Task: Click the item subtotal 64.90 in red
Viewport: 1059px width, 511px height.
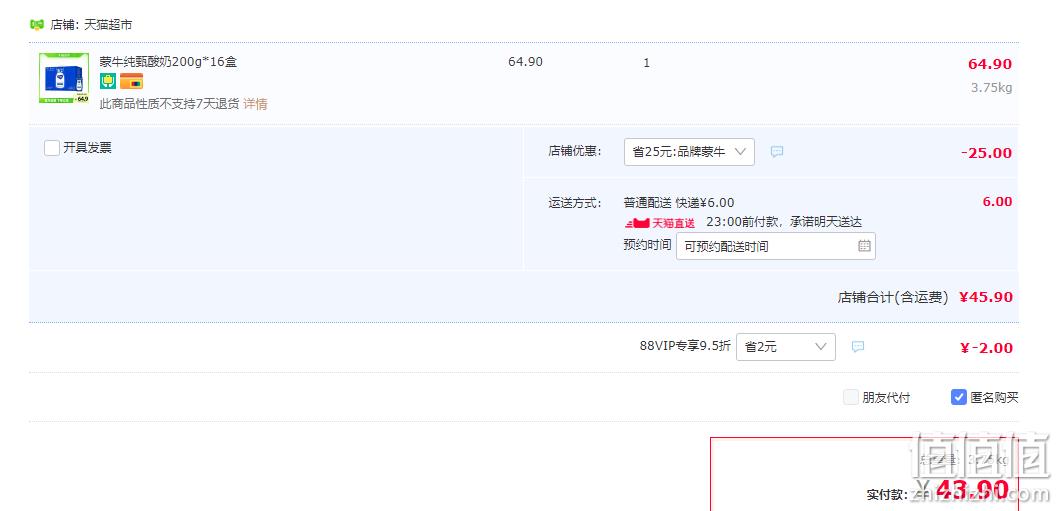Action: pyautogui.click(x=989, y=64)
